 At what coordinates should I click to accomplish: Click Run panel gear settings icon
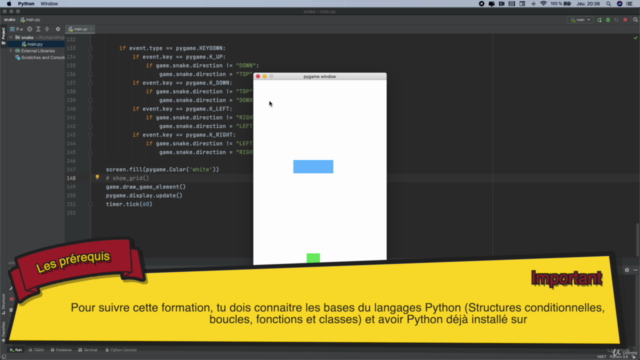tap(627, 270)
